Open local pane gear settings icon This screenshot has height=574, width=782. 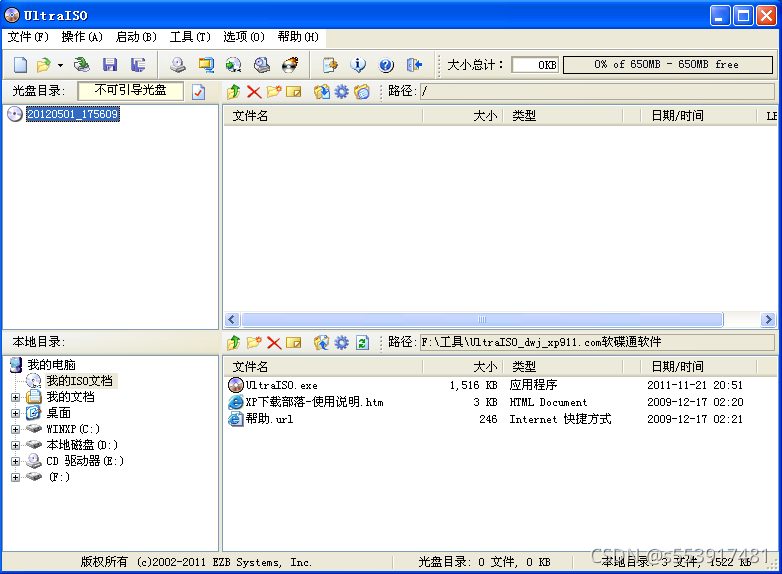(x=342, y=343)
